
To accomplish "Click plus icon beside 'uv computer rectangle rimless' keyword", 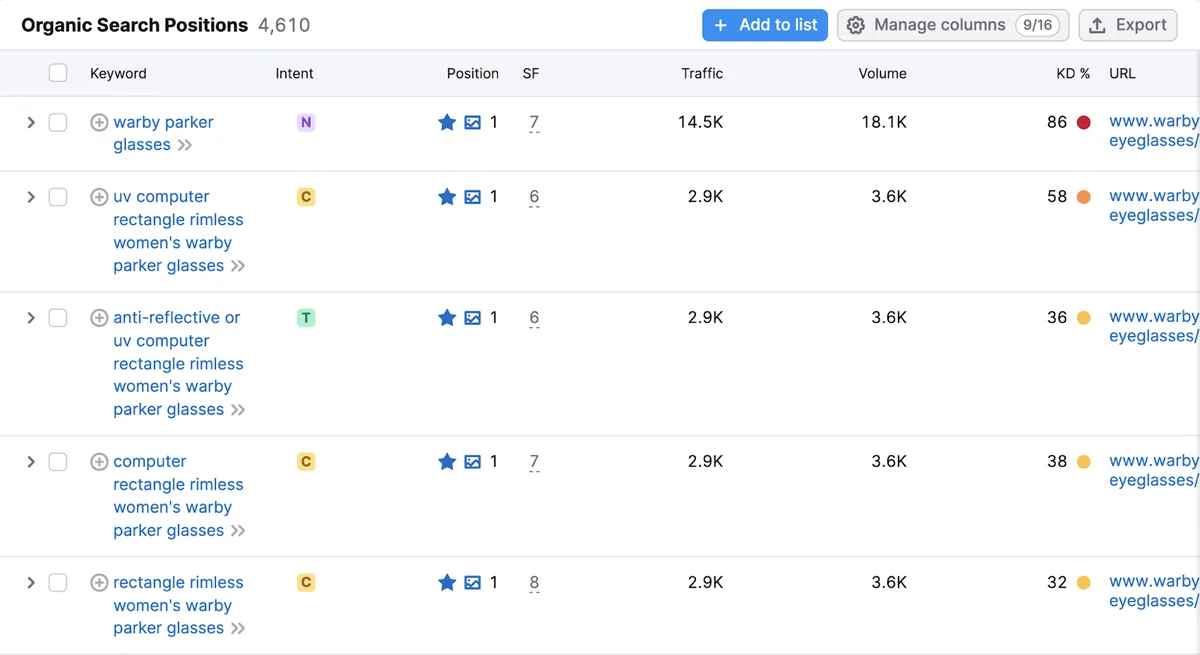I will 99,197.
